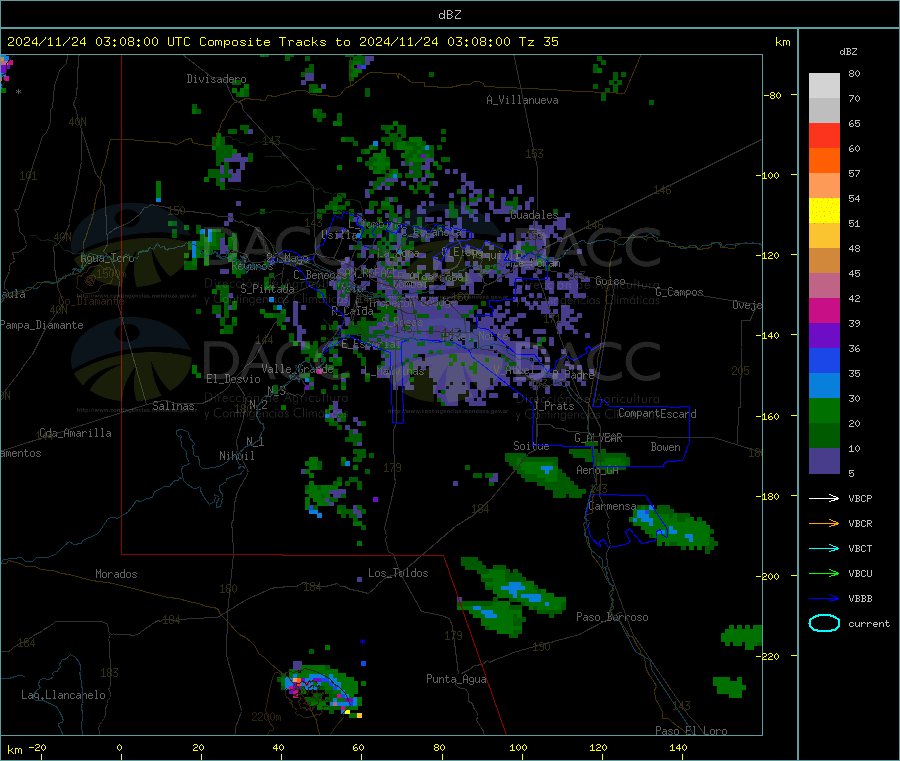Click the 'S_Pintada' map label
The width and height of the screenshot is (900, 761).
[x=267, y=289]
